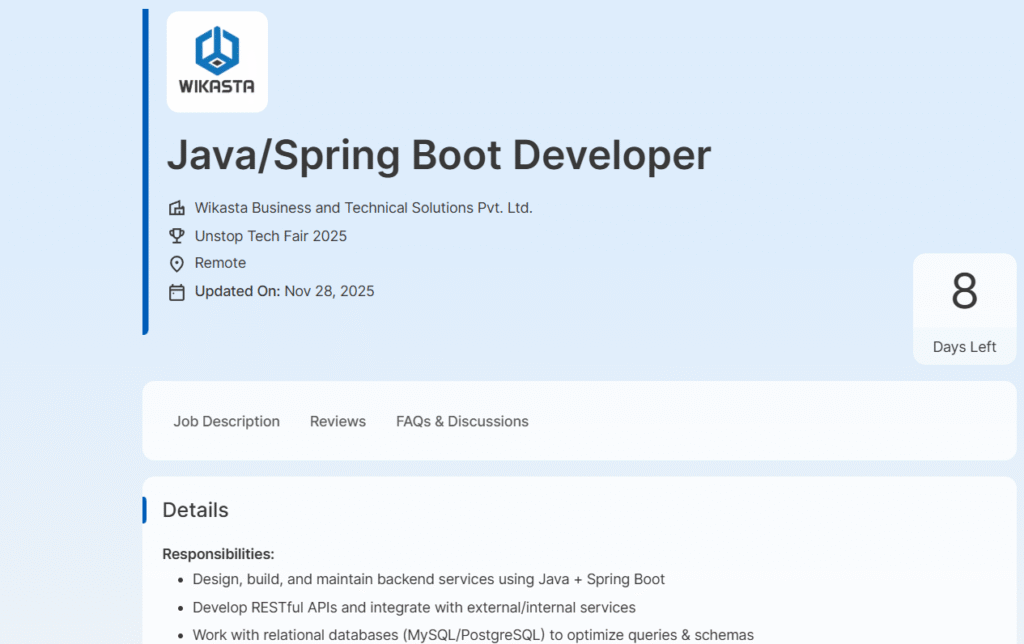
Task: Click the Remote location text
Action: pos(220,263)
